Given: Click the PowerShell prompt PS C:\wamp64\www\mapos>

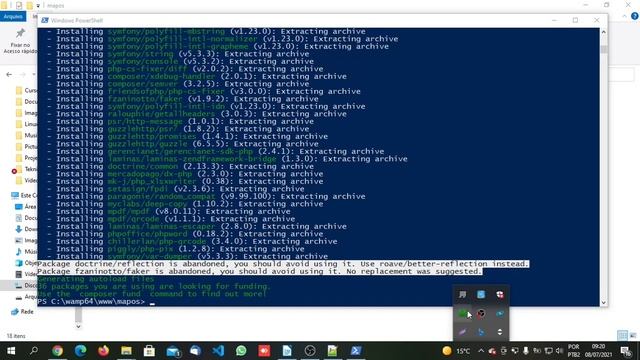Looking at the screenshot, I should tap(91, 302).
